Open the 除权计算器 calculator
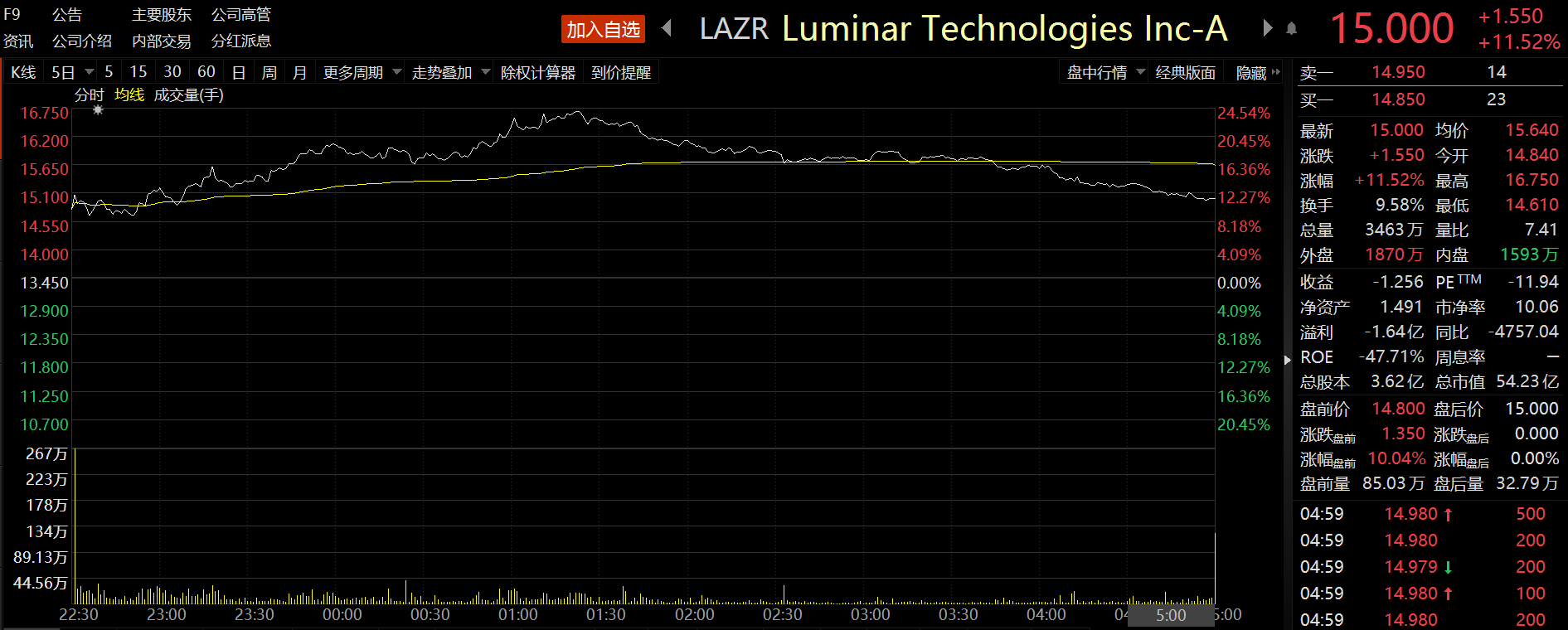This screenshot has height=630, width=1568. tap(538, 72)
